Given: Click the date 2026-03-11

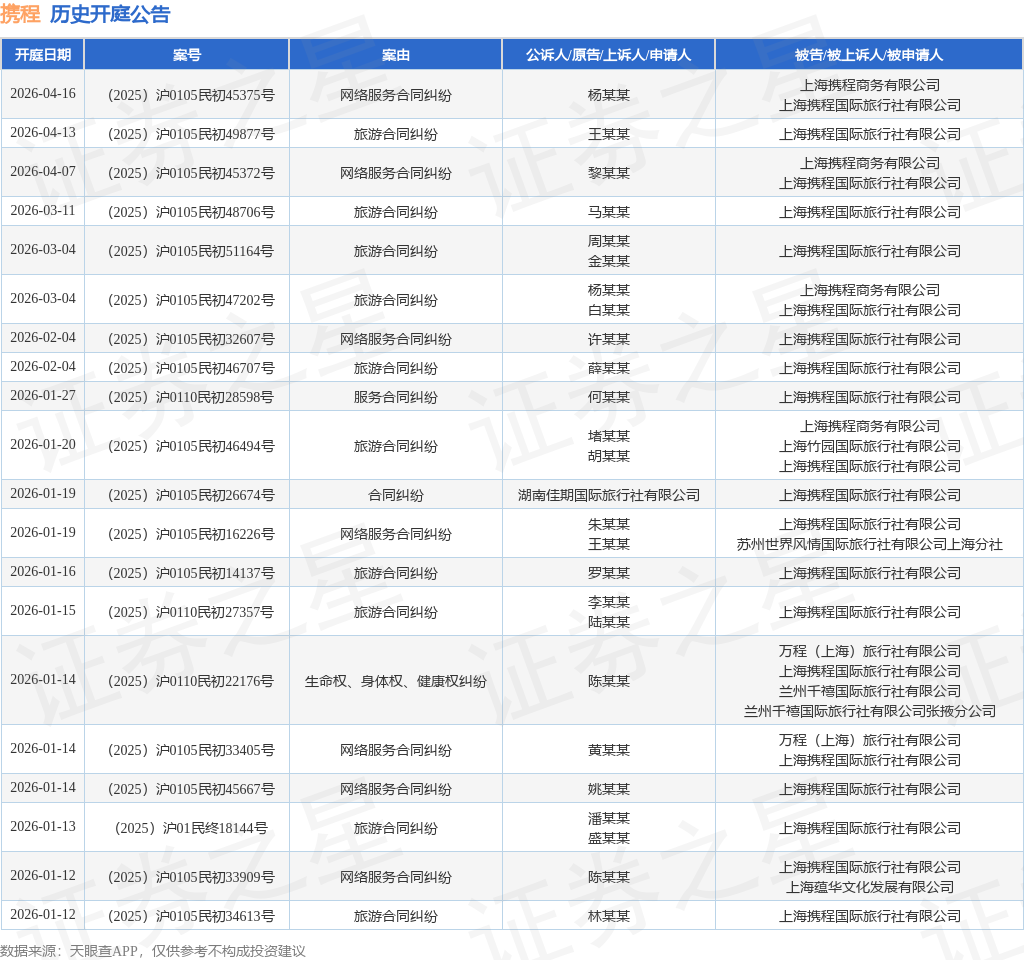Looking at the screenshot, I should (43, 210).
